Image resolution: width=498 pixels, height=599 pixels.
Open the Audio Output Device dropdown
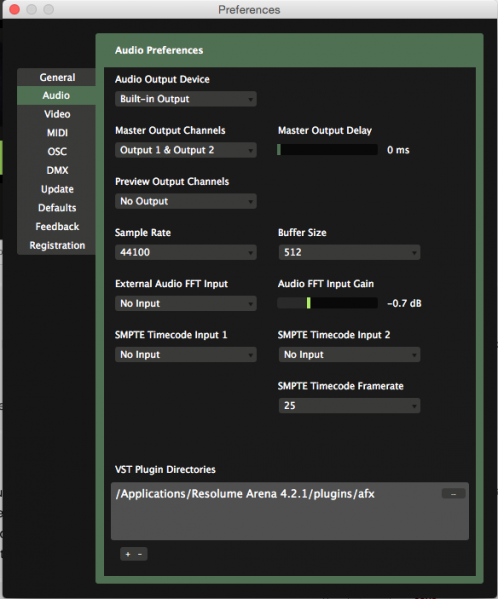click(186, 99)
